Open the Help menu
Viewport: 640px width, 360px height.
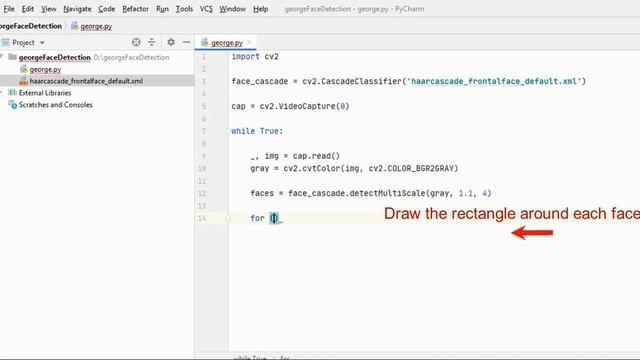260,9
